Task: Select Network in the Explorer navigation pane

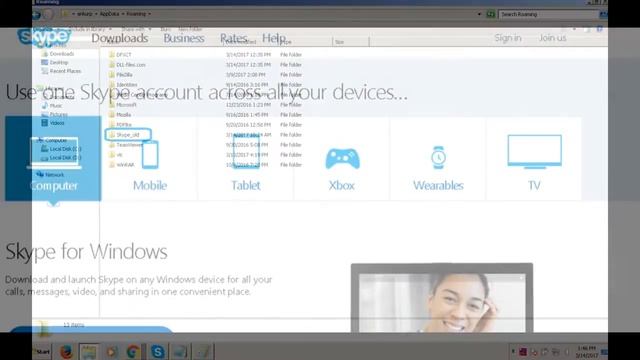Action: point(54,175)
